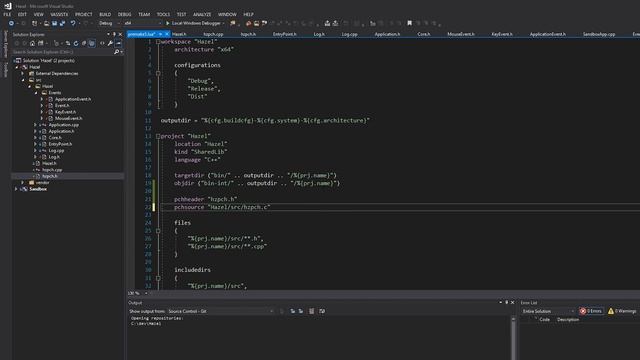This screenshot has width=640, height=360.
Task: Click the Bookmark toolbar icon
Action: click(409, 23)
